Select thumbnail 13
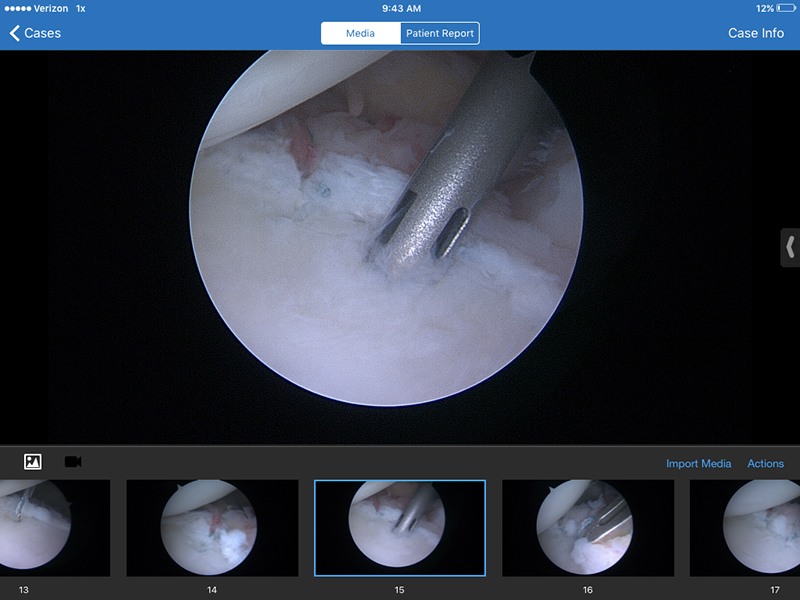Screen dimensions: 800x600 coord(55,528)
